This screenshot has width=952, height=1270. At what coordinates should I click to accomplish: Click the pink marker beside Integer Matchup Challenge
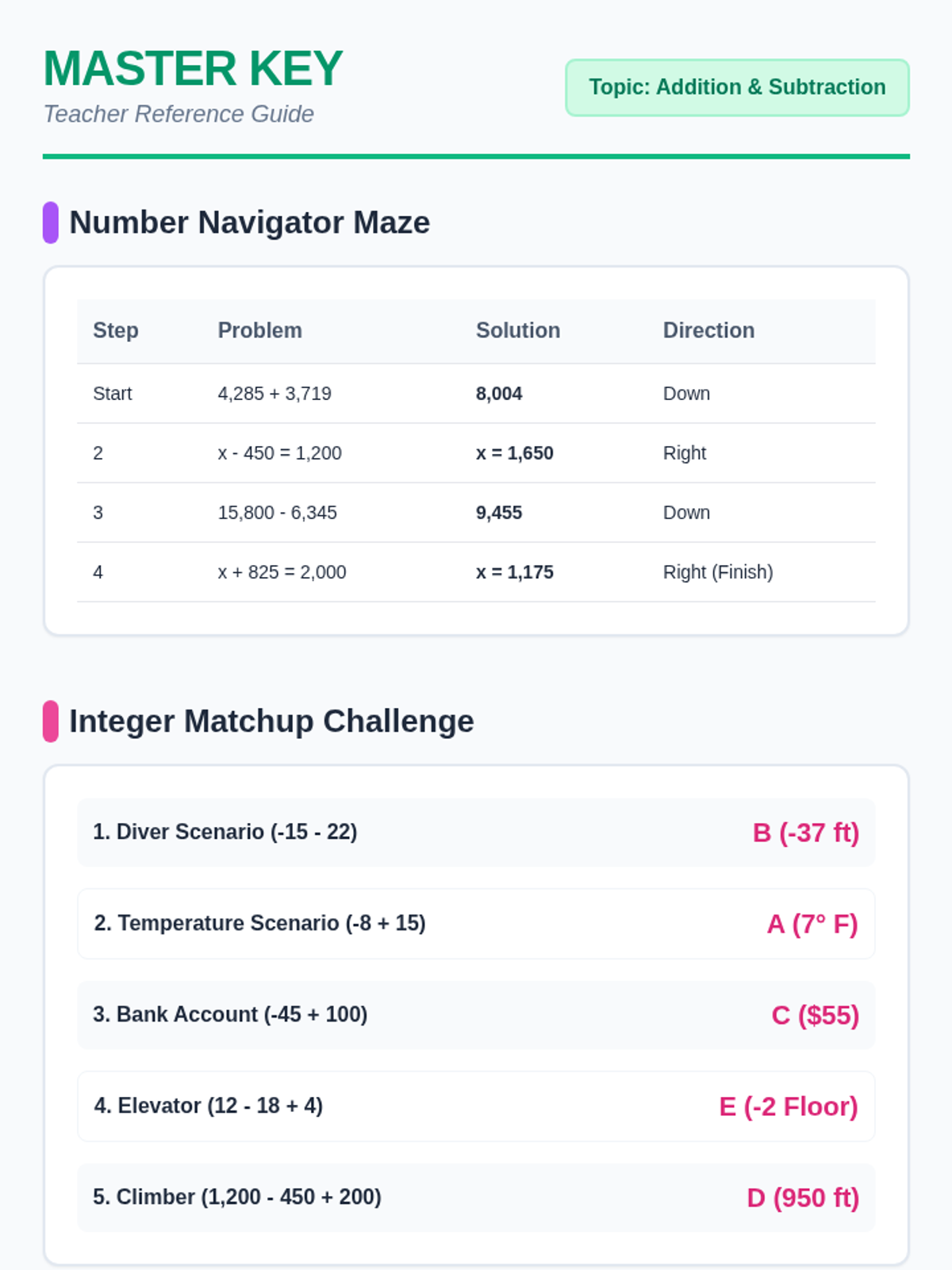point(51,721)
